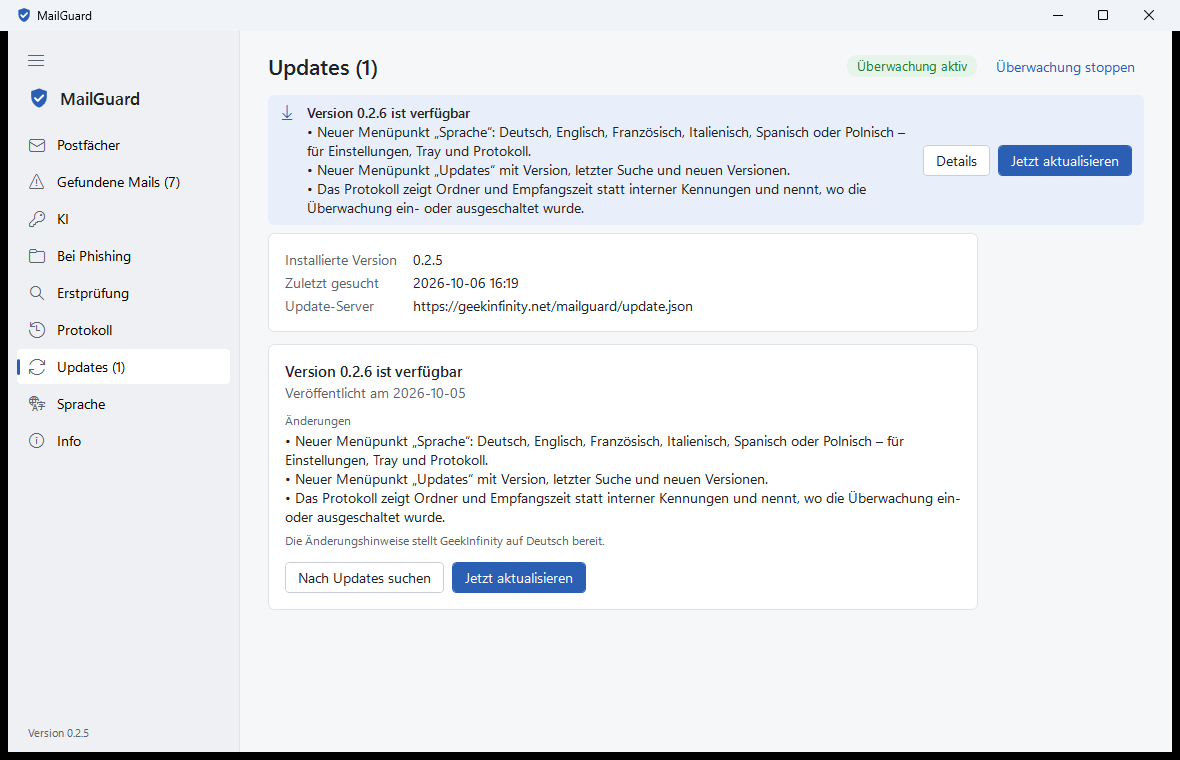Close the MailGuard window
This screenshot has height=760, width=1180.
pos(1149,15)
